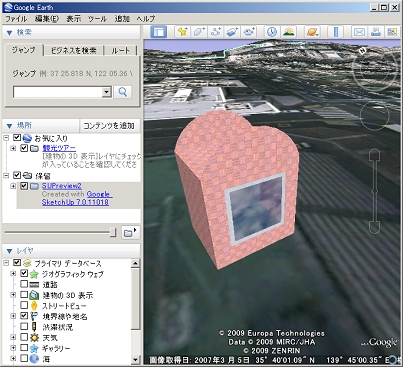403x367 pixels.
Task: Open the 追加 menu
Action: point(122,19)
